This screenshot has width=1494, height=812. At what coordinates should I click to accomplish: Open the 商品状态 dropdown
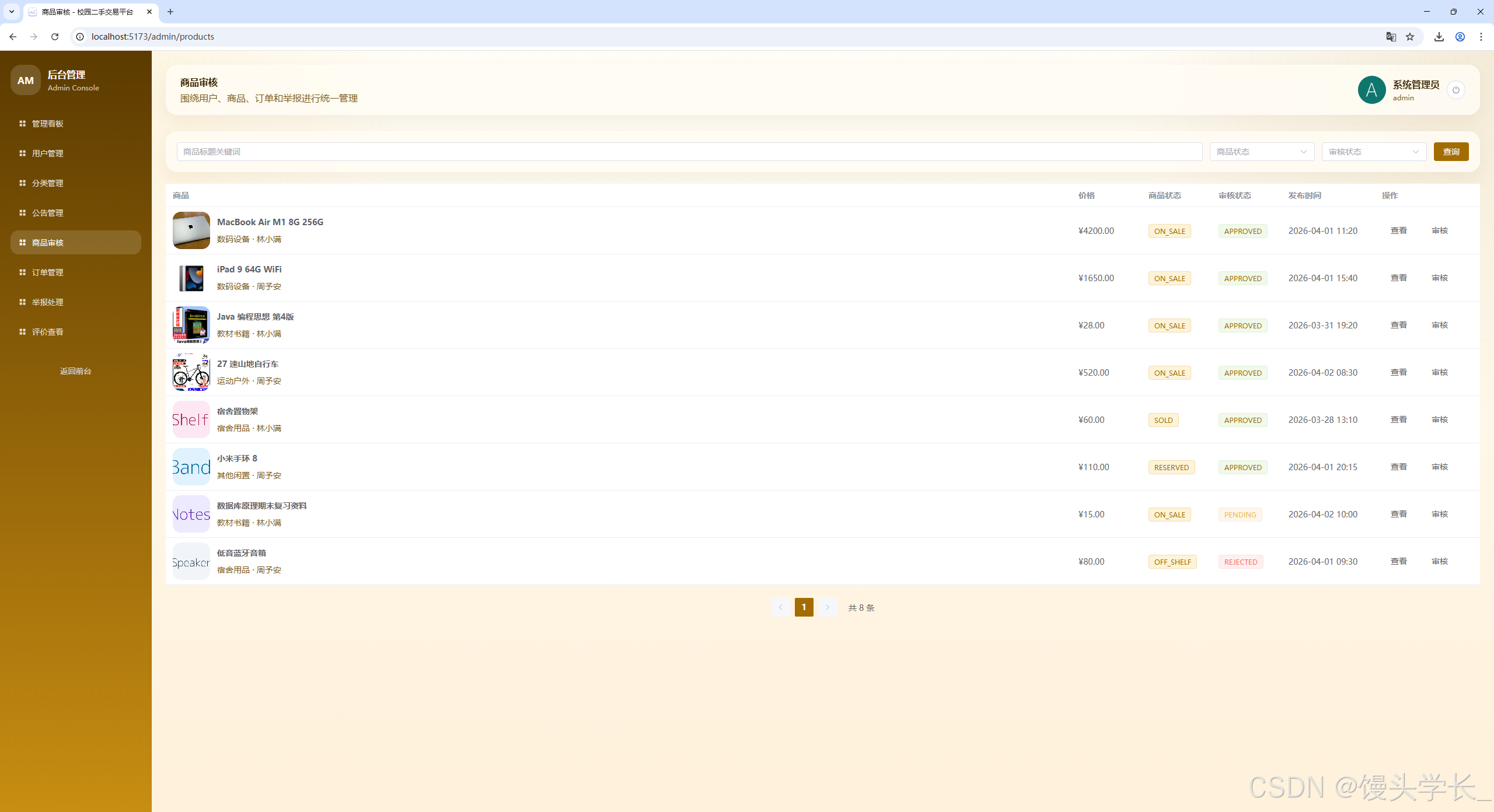1261,152
